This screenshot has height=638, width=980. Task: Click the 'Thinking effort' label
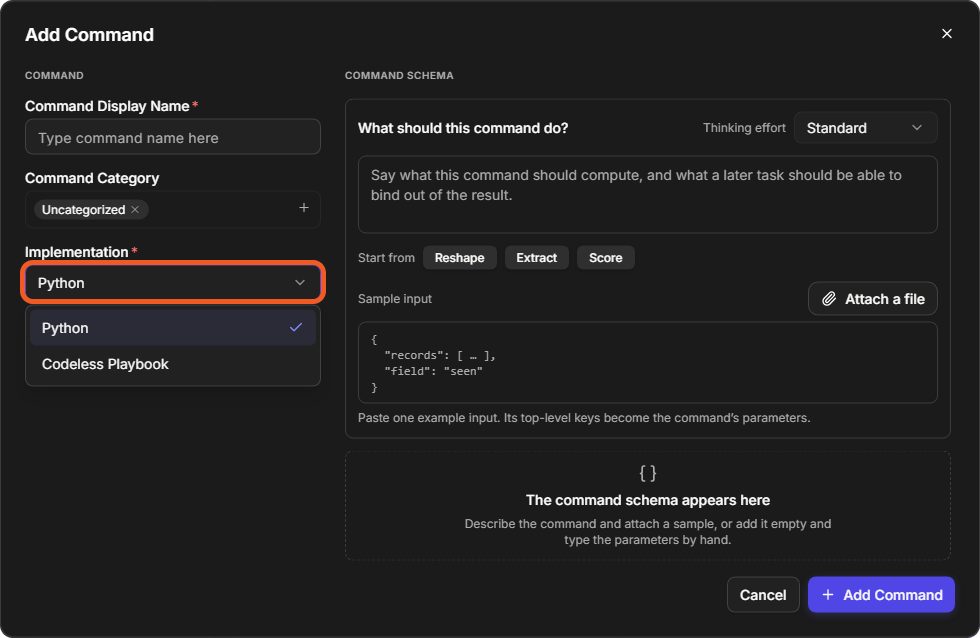pyautogui.click(x=744, y=127)
